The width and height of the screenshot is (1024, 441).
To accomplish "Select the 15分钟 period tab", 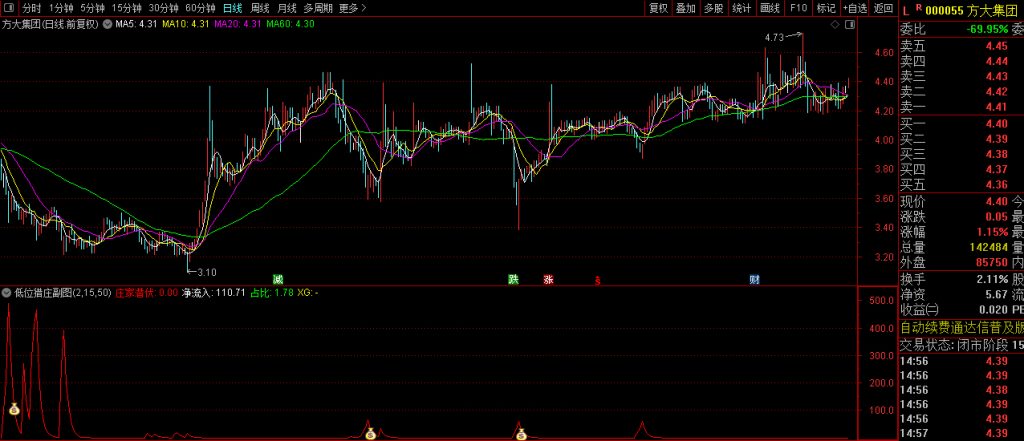I will tap(126, 8).
